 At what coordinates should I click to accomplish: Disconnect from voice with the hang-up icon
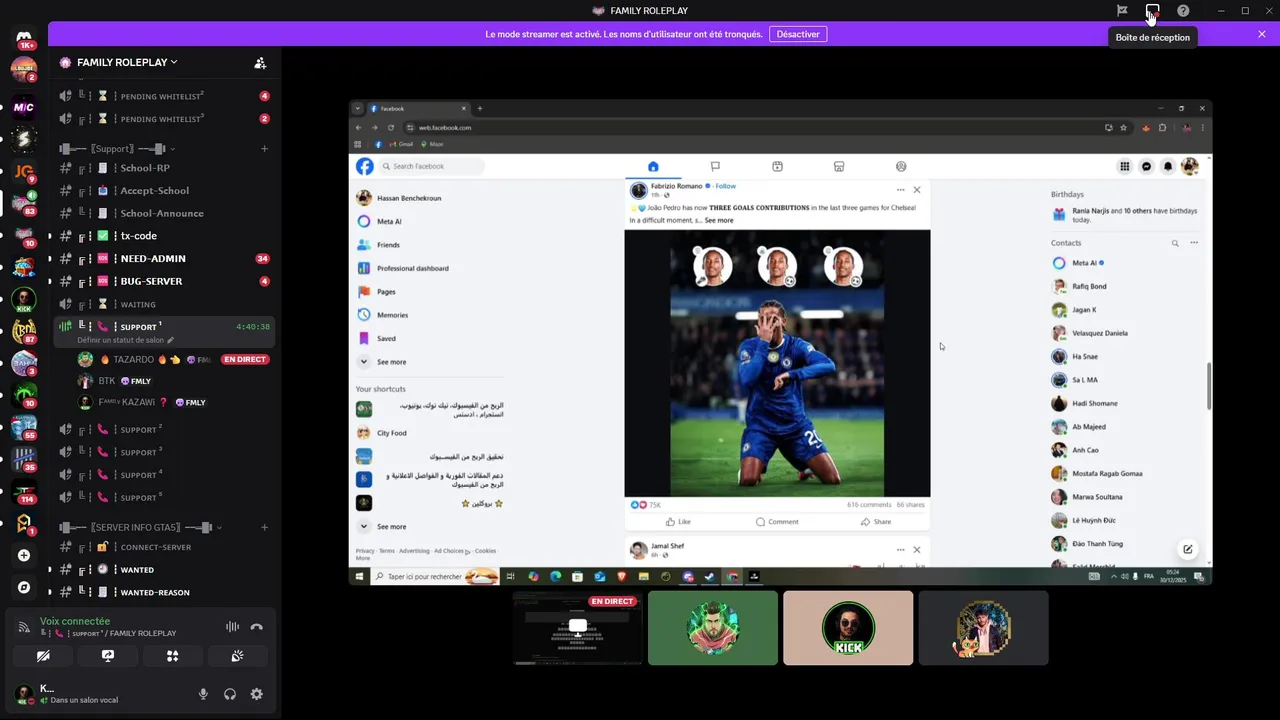point(256,627)
